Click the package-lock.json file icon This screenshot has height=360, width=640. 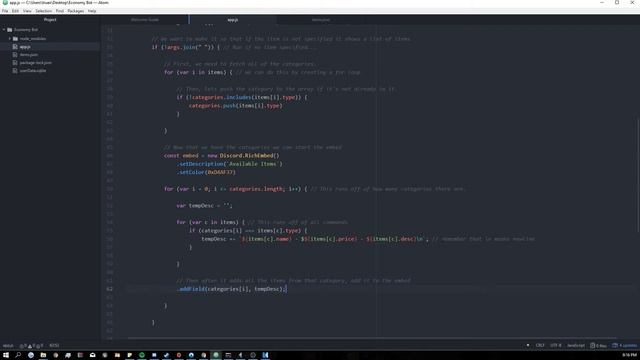(x=15, y=62)
